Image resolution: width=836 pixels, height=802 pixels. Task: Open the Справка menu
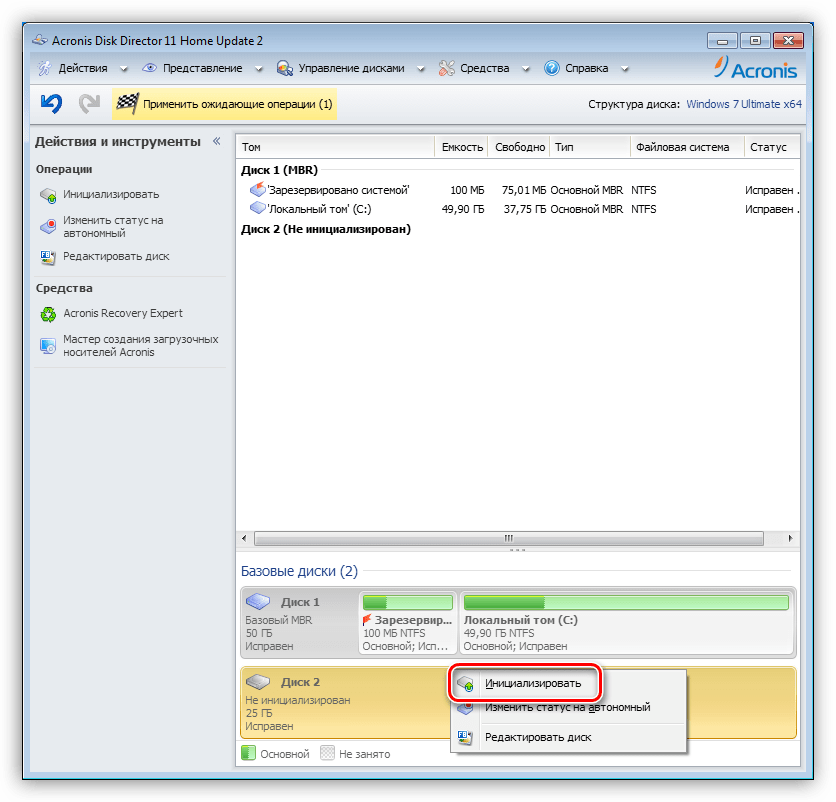click(x=586, y=68)
